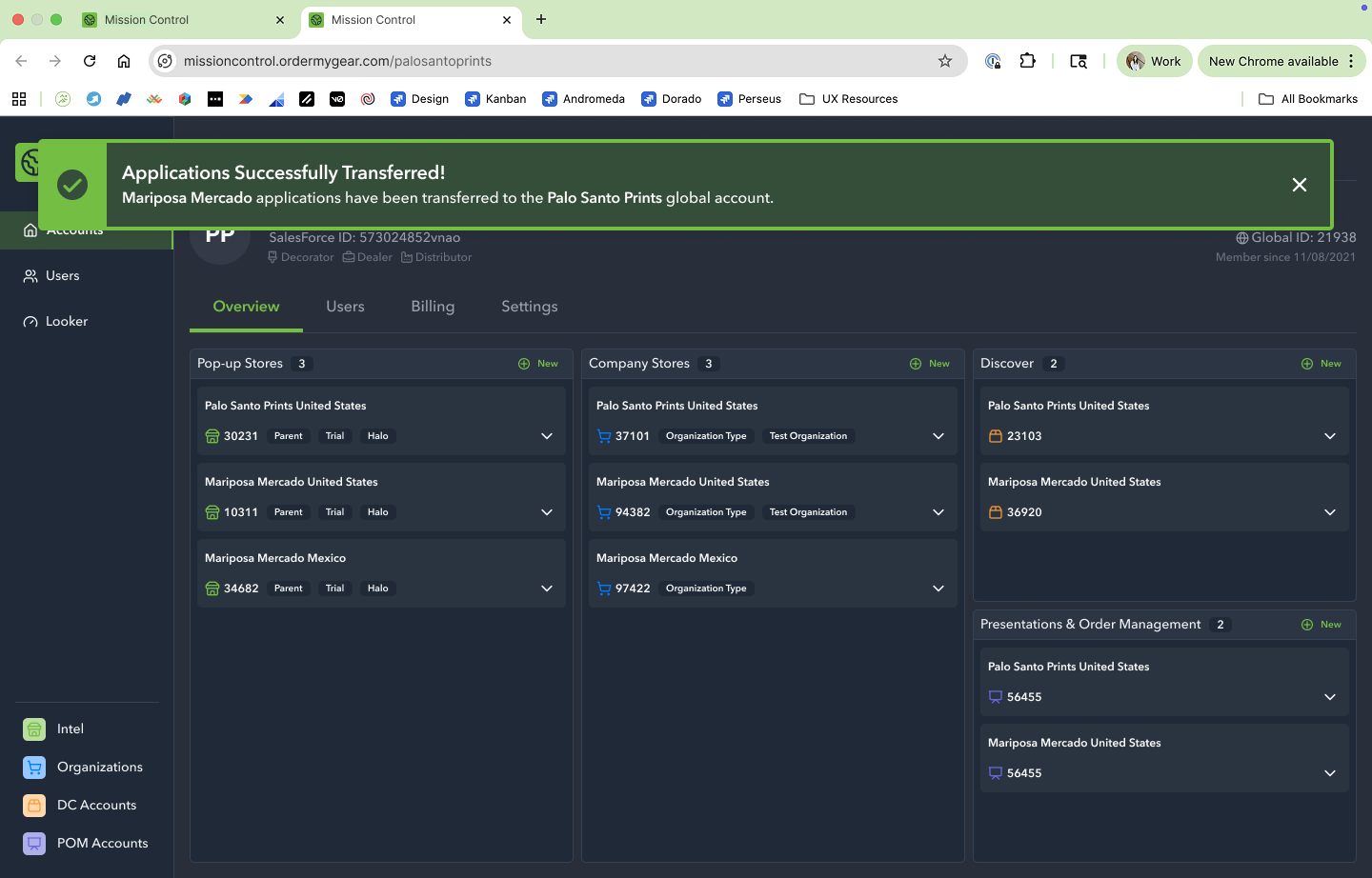Add a New Discover application
Image resolution: width=1372 pixels, height=878 pixels.
point(1322,364)
